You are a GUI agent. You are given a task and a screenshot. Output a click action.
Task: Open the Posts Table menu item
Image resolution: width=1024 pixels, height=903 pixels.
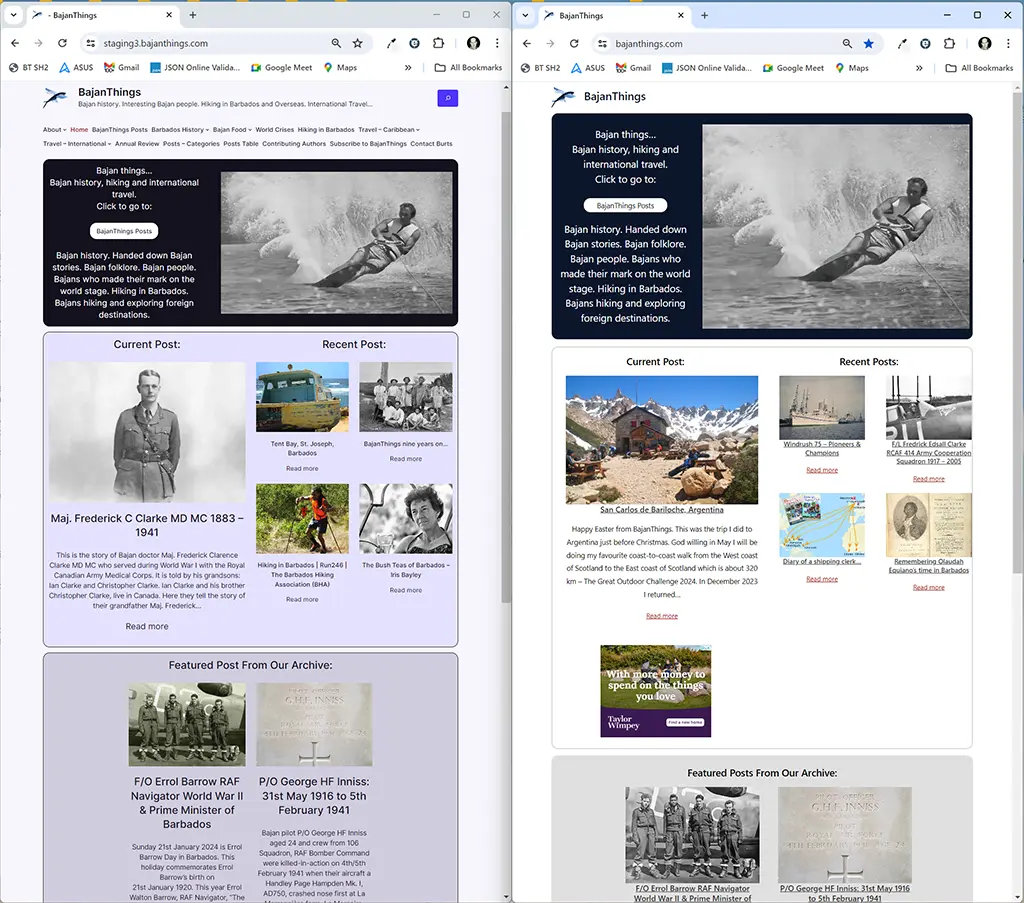(x=241, y=144)
